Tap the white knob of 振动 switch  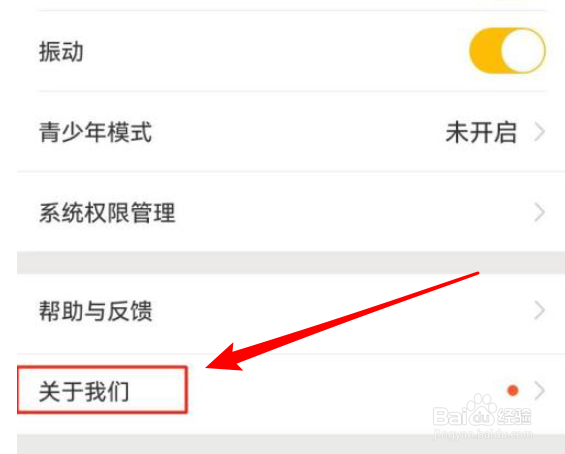pyautogui.click(x=523, y=51)
